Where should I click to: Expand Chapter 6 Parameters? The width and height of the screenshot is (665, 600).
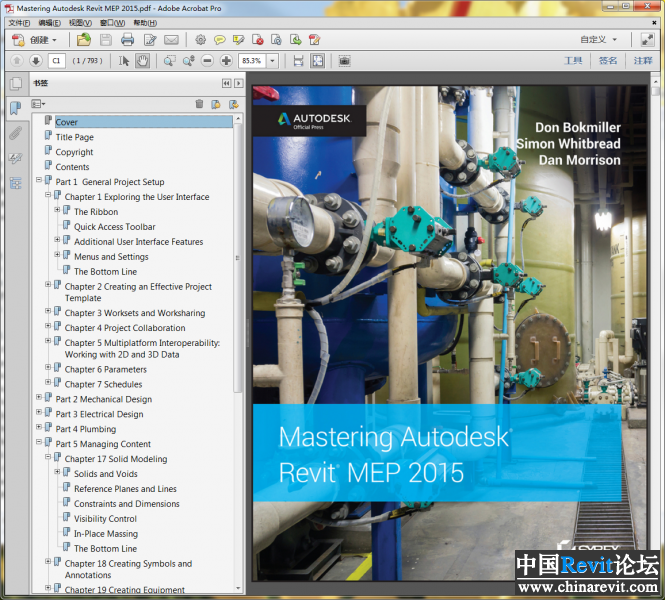point(48,368)
